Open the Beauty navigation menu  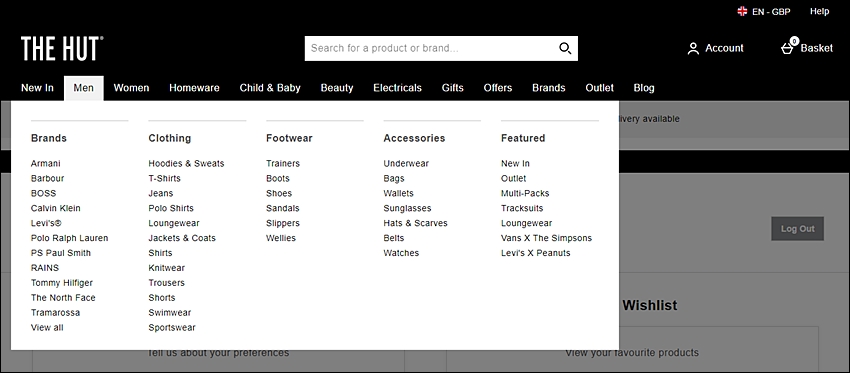[x=337, y=88]
